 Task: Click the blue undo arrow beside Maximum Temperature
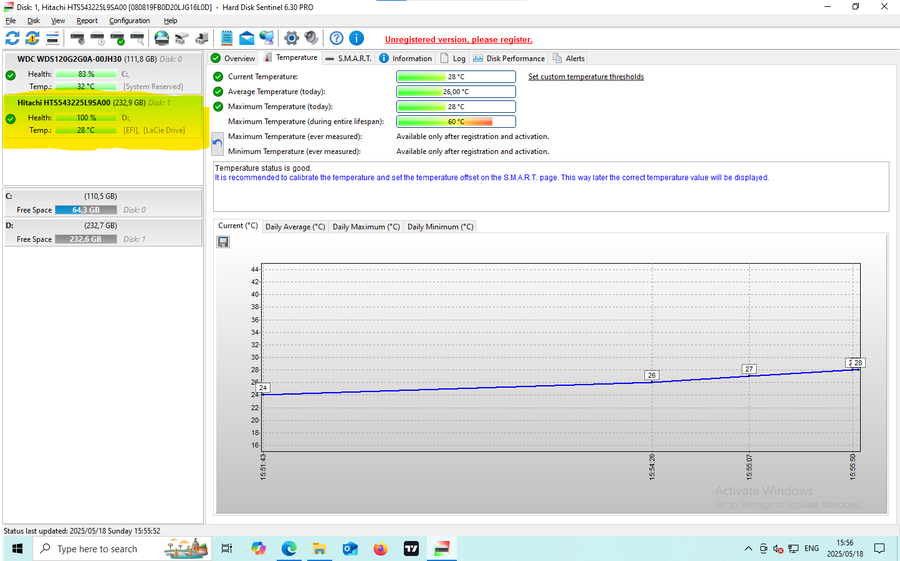point(218,143)
